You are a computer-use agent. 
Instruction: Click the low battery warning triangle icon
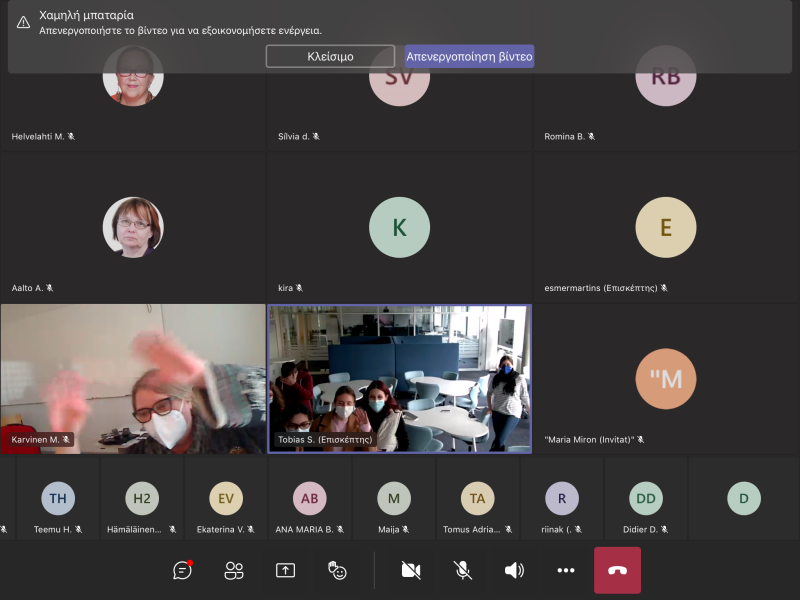point(23,22)
